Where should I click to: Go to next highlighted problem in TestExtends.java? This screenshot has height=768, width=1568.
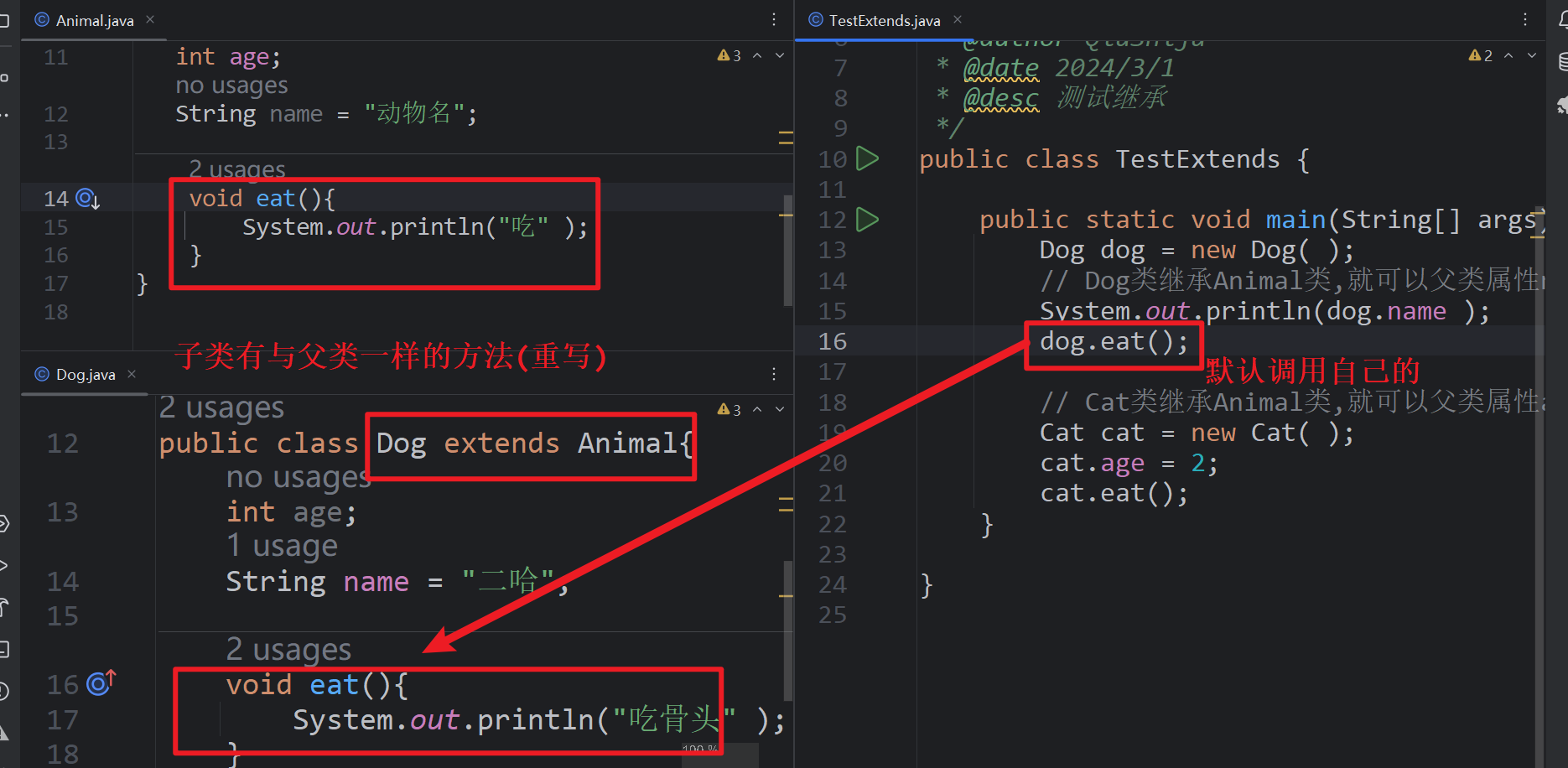[x=1532, y=55]
